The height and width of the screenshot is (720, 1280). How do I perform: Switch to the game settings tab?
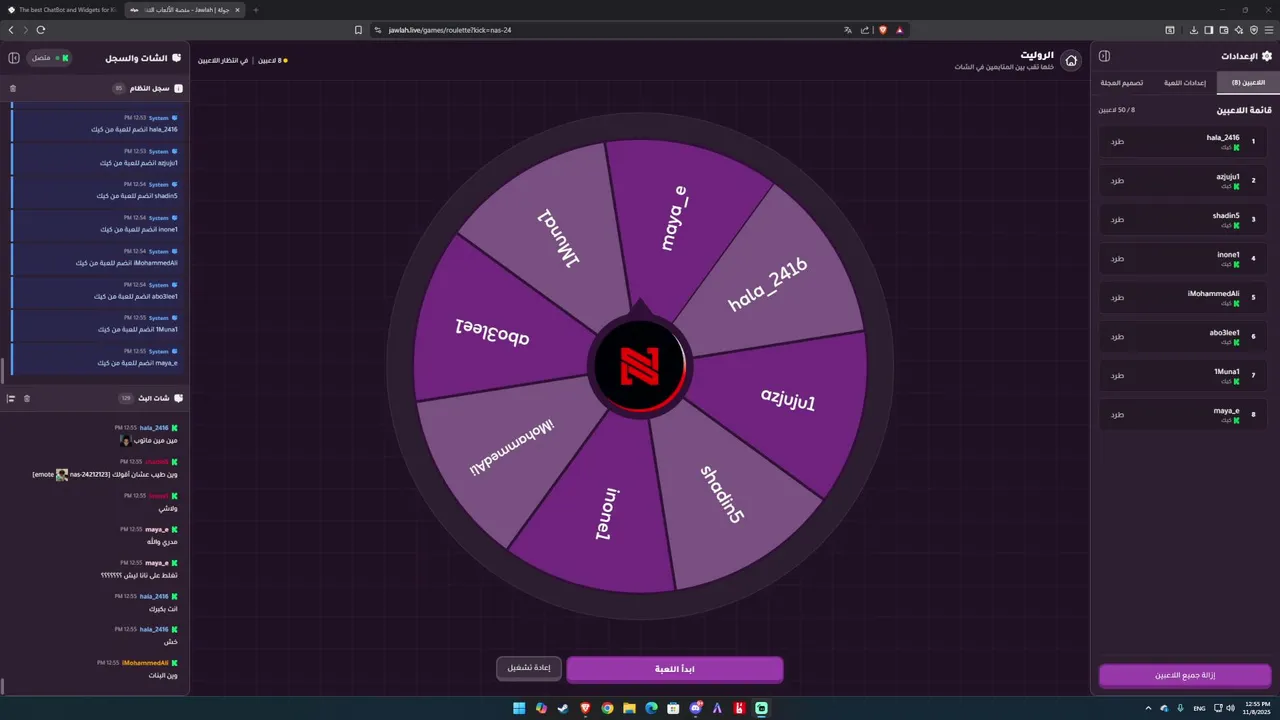(x=1185, y=83)
